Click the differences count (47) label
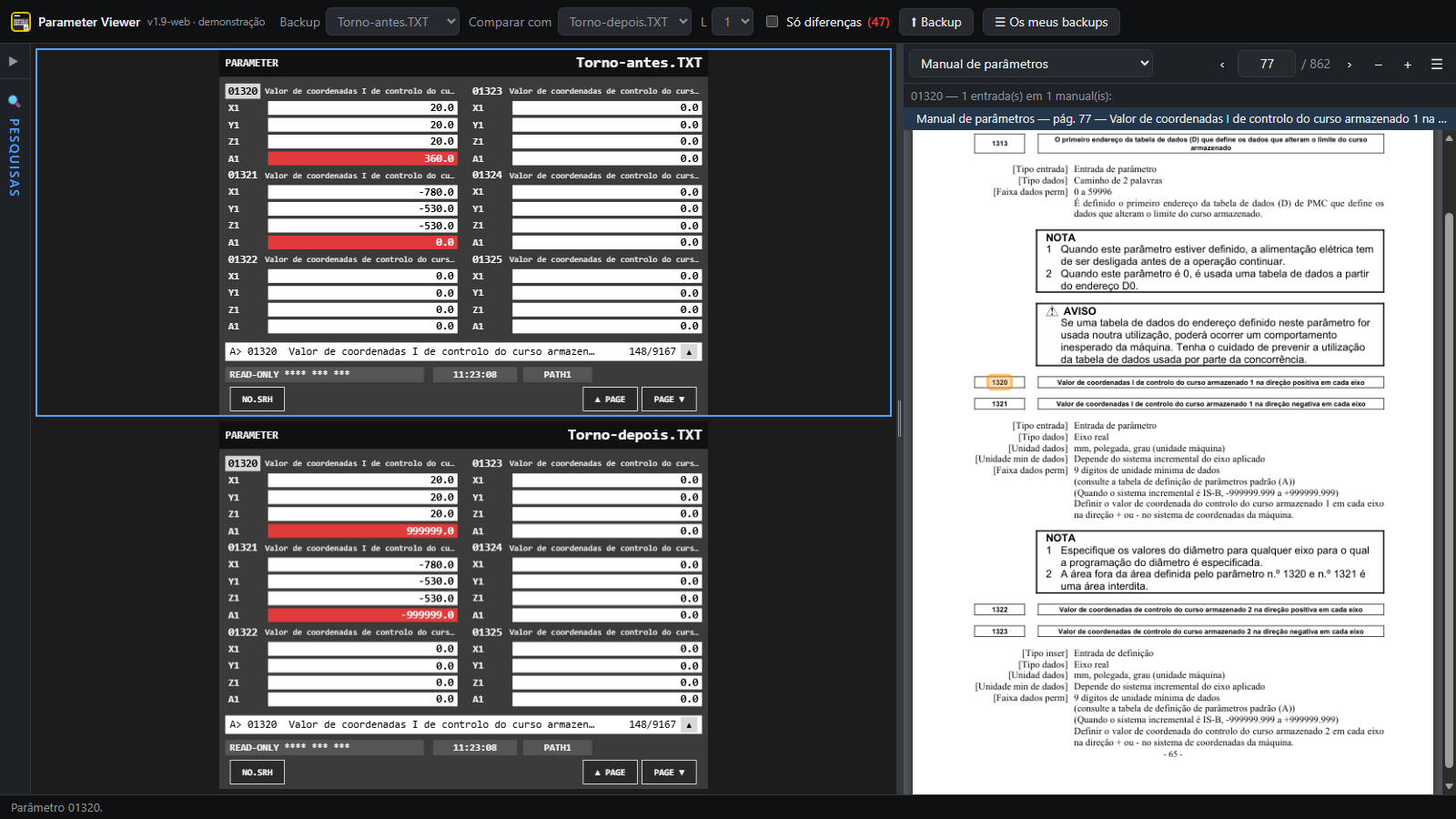This screenshot has width=1456, height=819. pyautogui.click(x=878, y=22)
